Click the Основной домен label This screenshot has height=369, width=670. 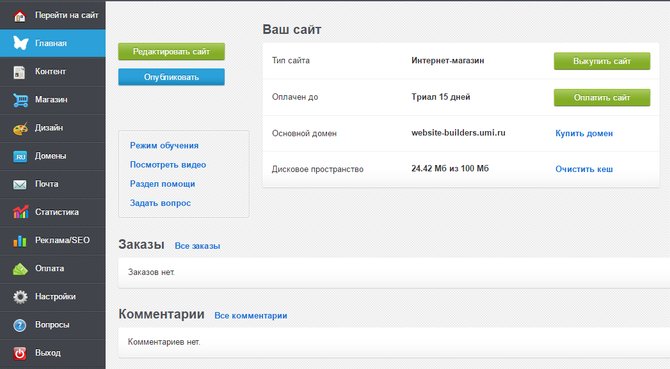(304, 133)
